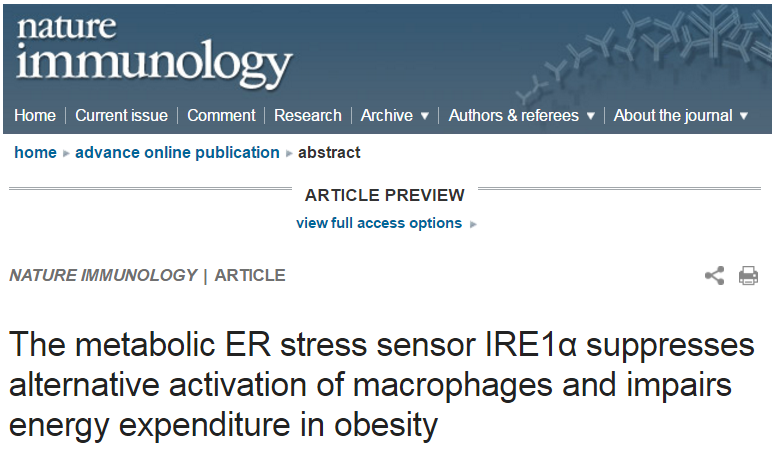Click the 'NATURE IMMUNOLOGY' journal label
The height and width of the screenshot is (460, 772).
(x=103, y=275)
